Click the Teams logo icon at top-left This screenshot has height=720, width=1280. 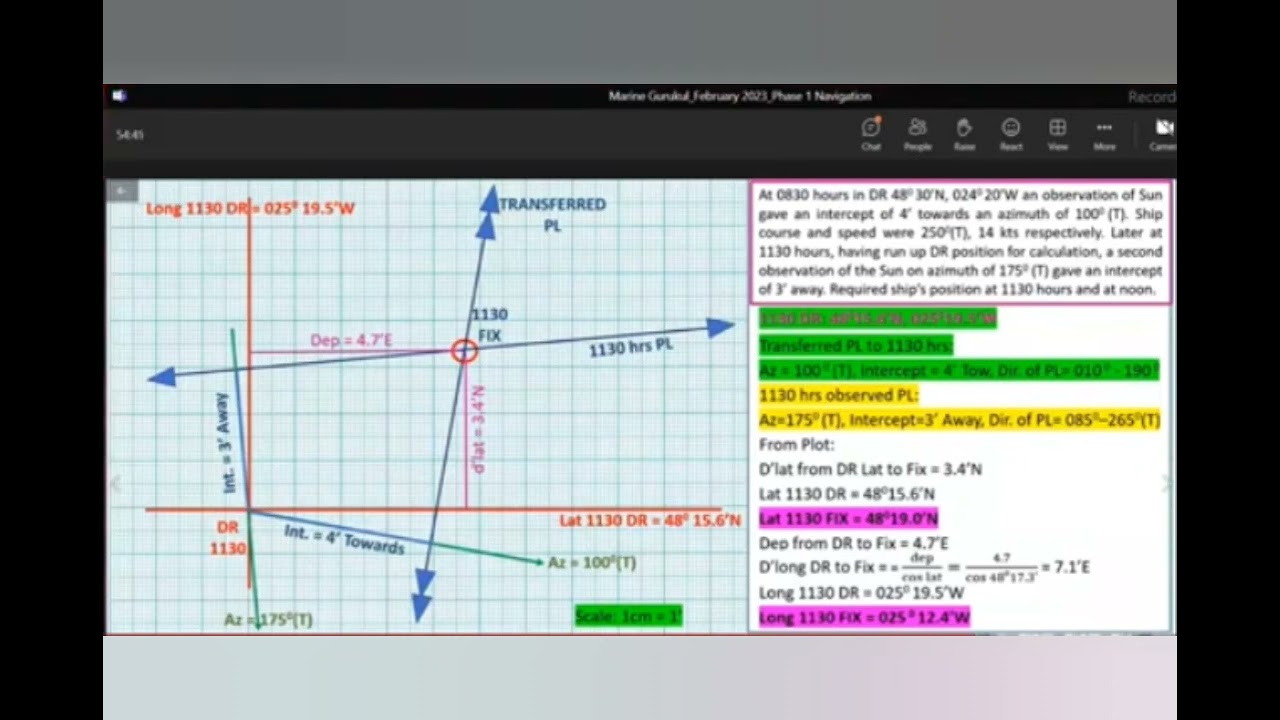(119, 96)
